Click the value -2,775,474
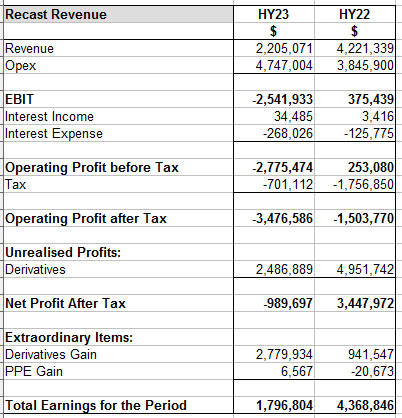 click(283, 168)
